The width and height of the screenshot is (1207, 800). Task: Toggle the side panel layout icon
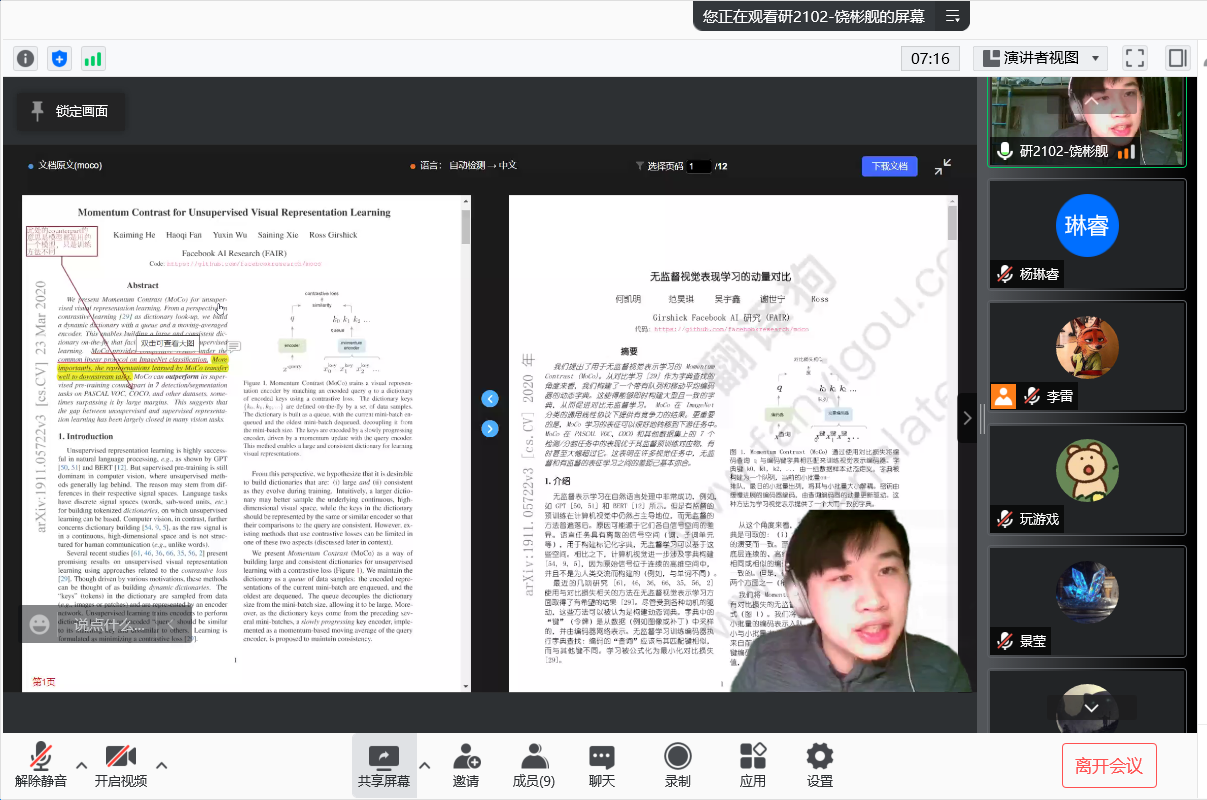pyautogui.click(x=1178, y=58)
